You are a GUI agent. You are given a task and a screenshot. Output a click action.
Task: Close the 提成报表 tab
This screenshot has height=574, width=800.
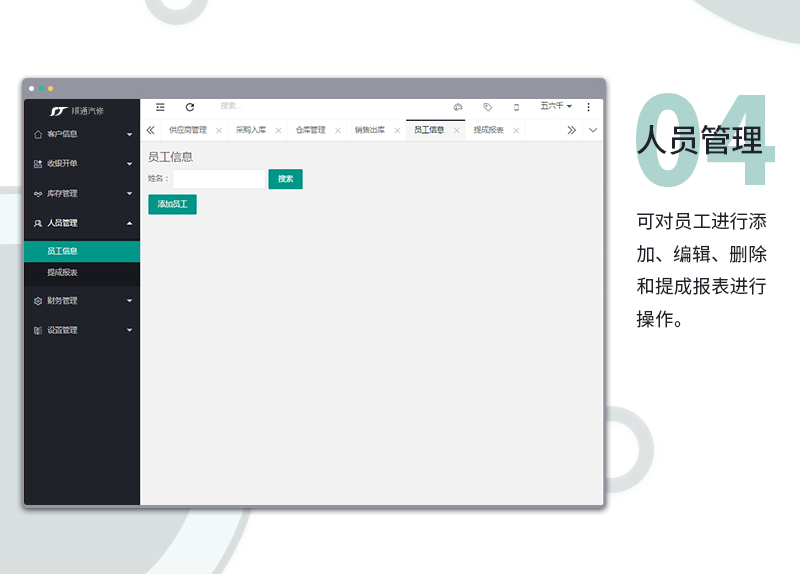(x=516, y=131)
